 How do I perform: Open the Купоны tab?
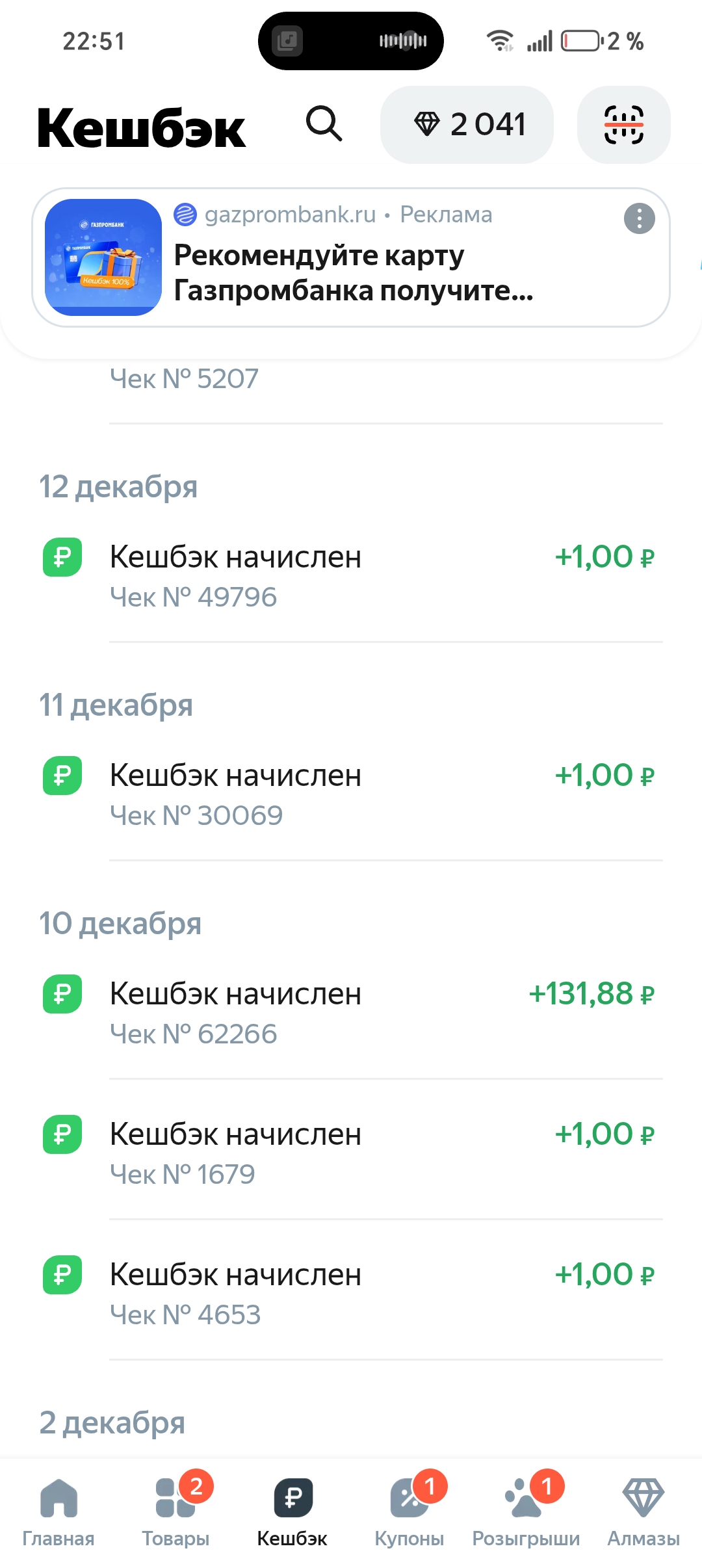[x=409, y=1511]
